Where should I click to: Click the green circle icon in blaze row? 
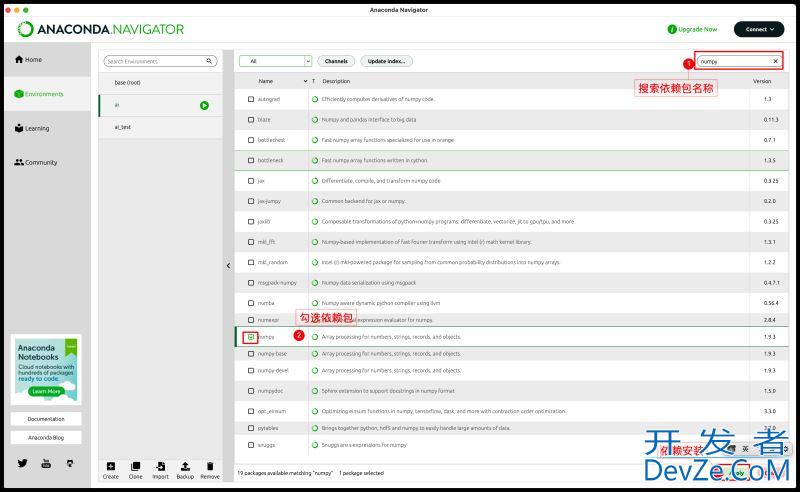click(x=315, y=119)
